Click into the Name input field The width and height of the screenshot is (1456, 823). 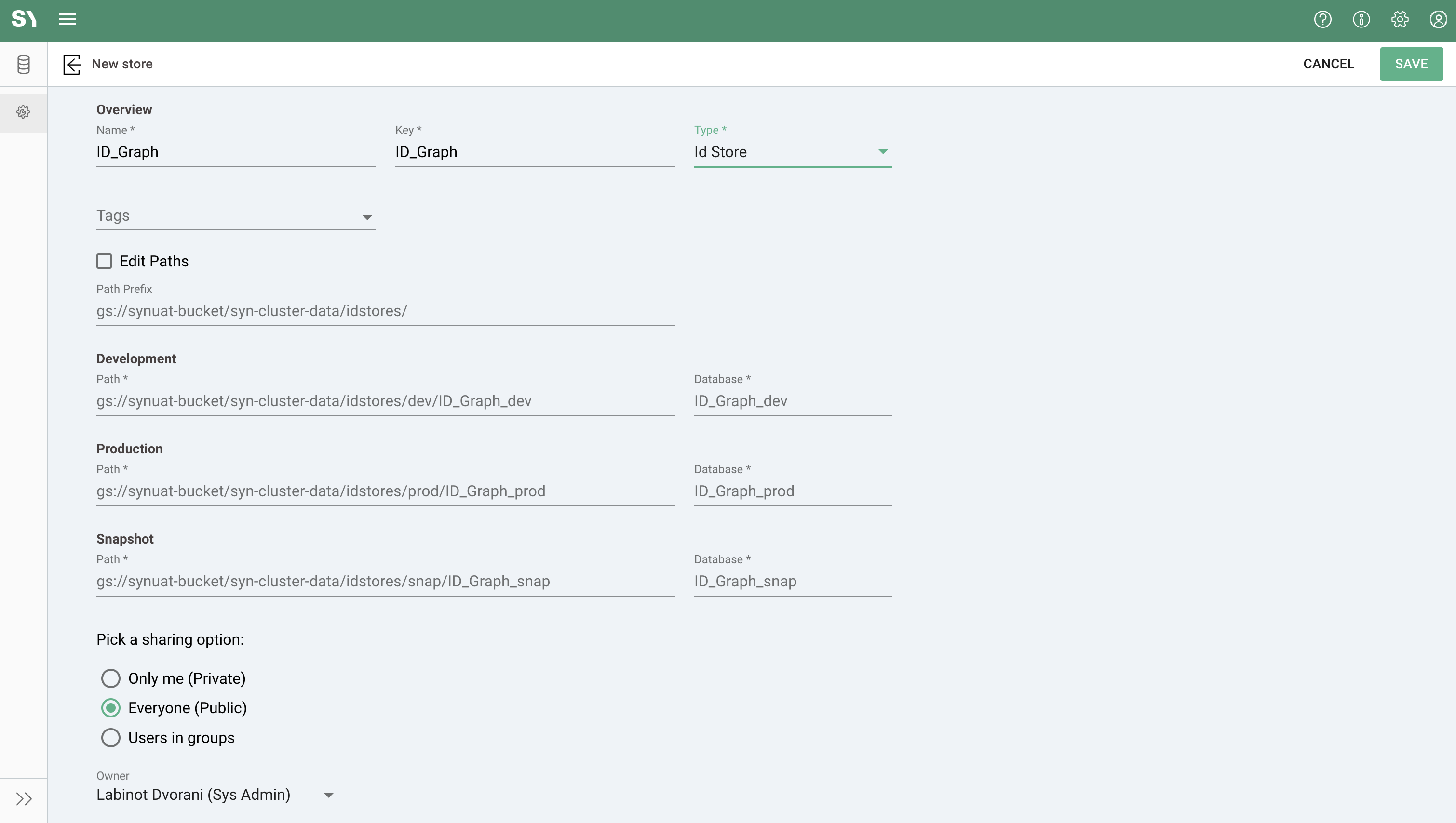pyautogui.click(x=235, y=152)
